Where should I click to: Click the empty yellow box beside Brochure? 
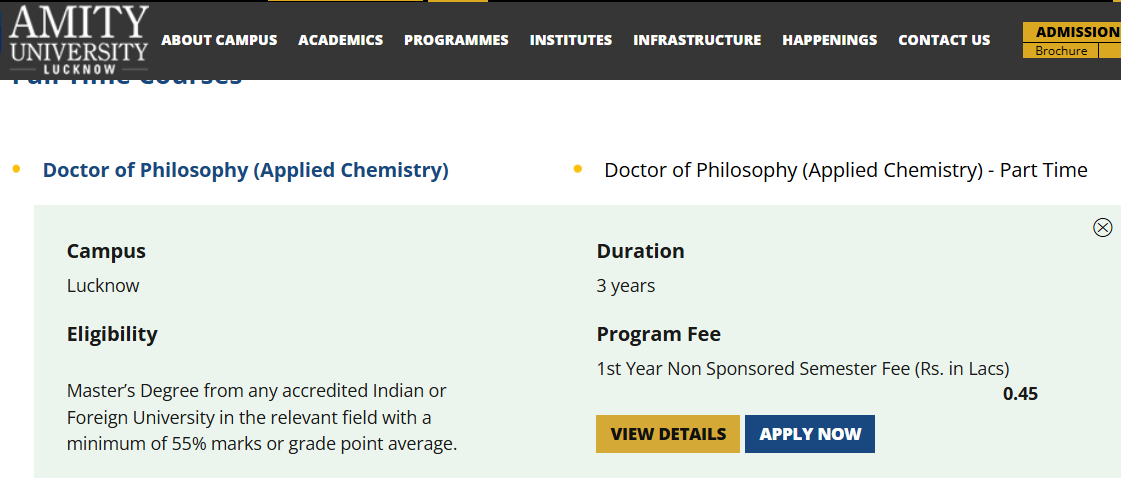pyautogui.click(x=1110, y=51)
